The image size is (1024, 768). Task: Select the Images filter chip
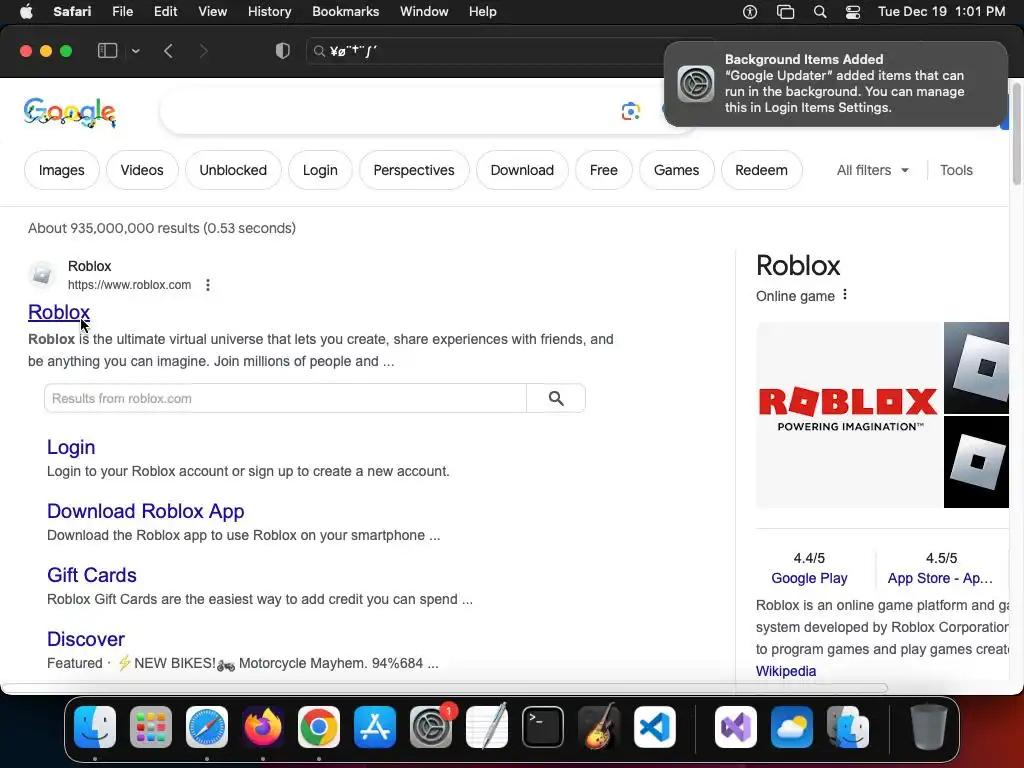tap(61, 170)
